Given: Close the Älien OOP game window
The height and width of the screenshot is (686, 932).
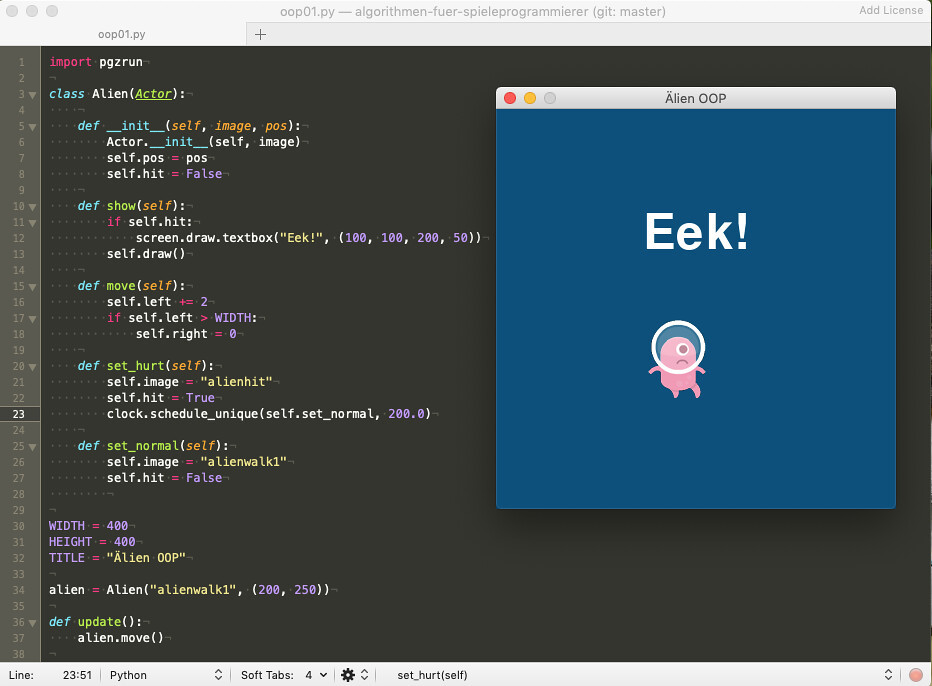Looking at the screenshot, I should tap(510, 98).
